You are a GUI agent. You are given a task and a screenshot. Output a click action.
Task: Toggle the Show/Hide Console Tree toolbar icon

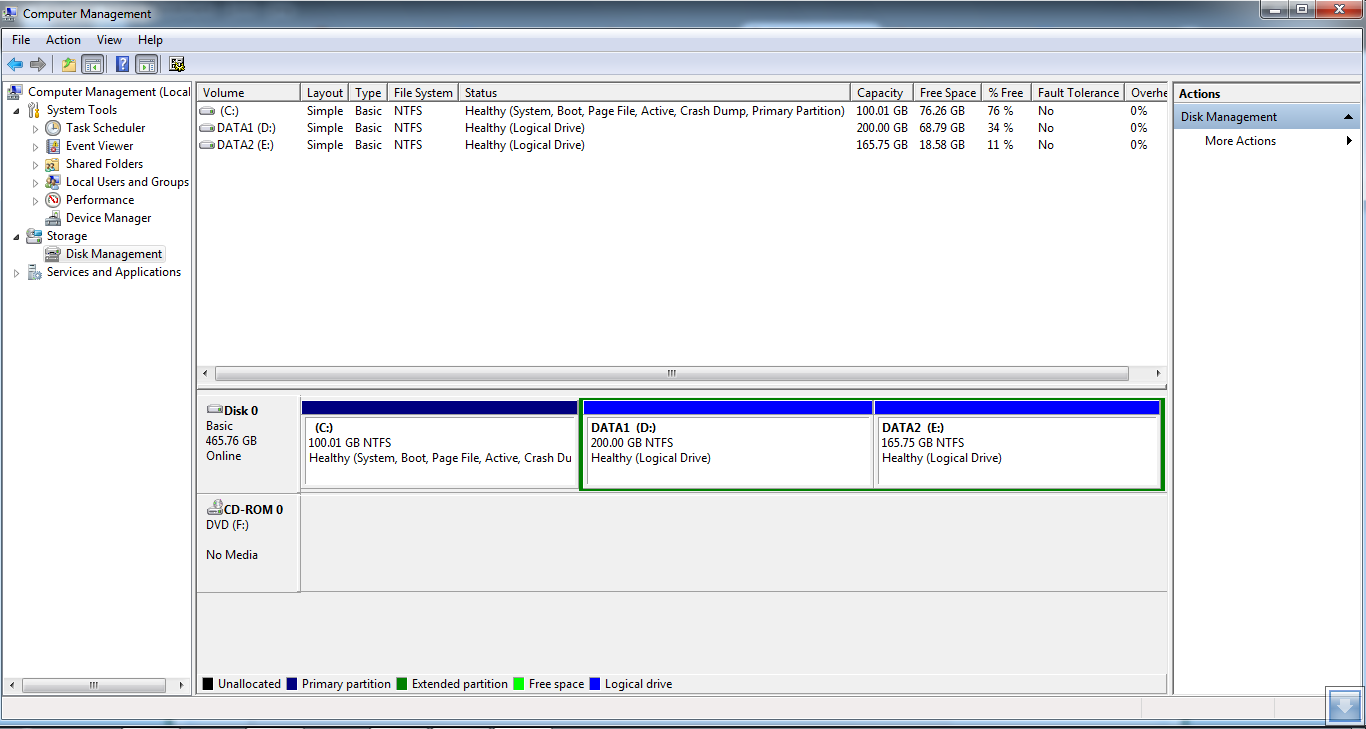coord(93,65)
